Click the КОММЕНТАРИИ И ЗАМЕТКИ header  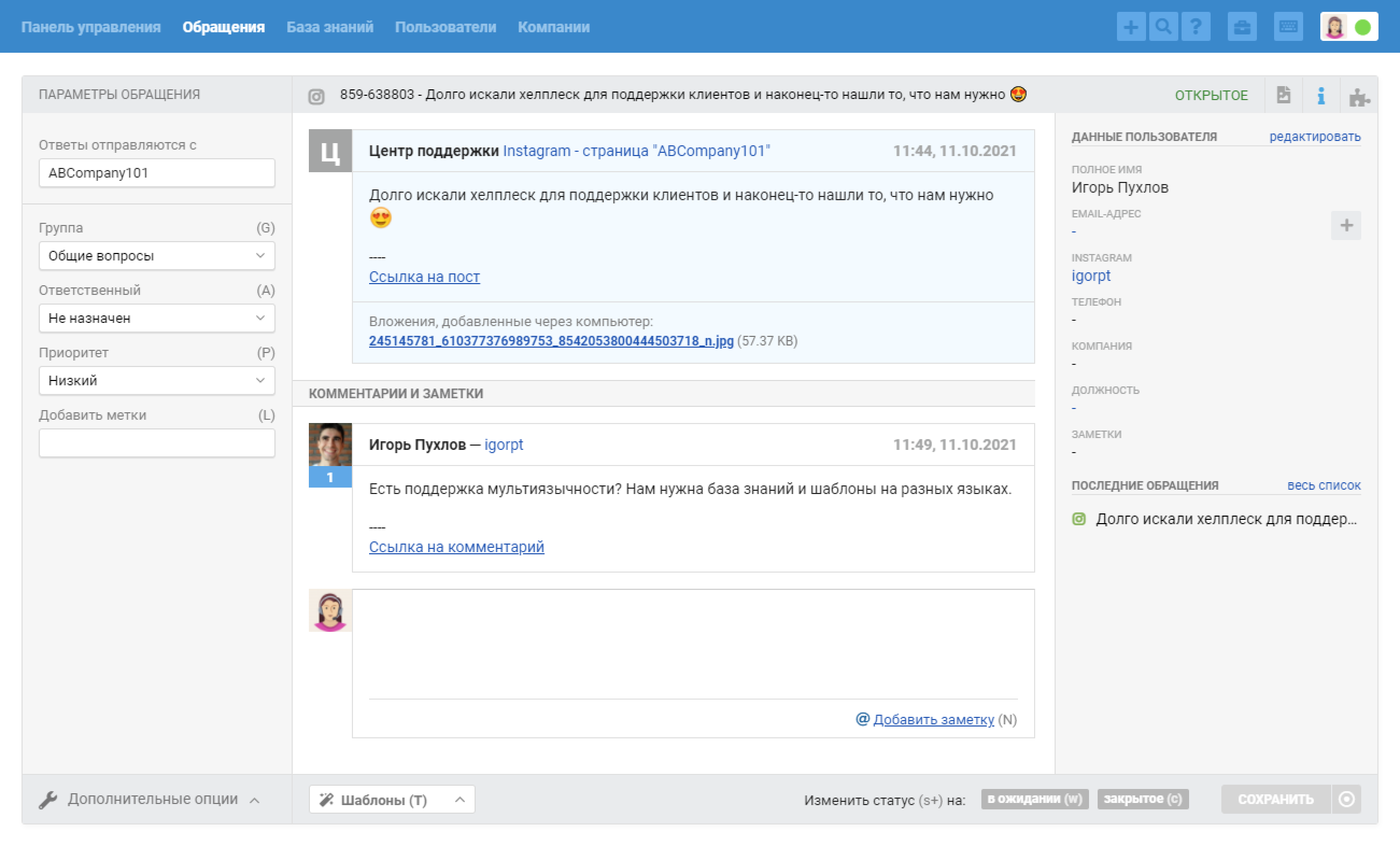tap(396, 393)
